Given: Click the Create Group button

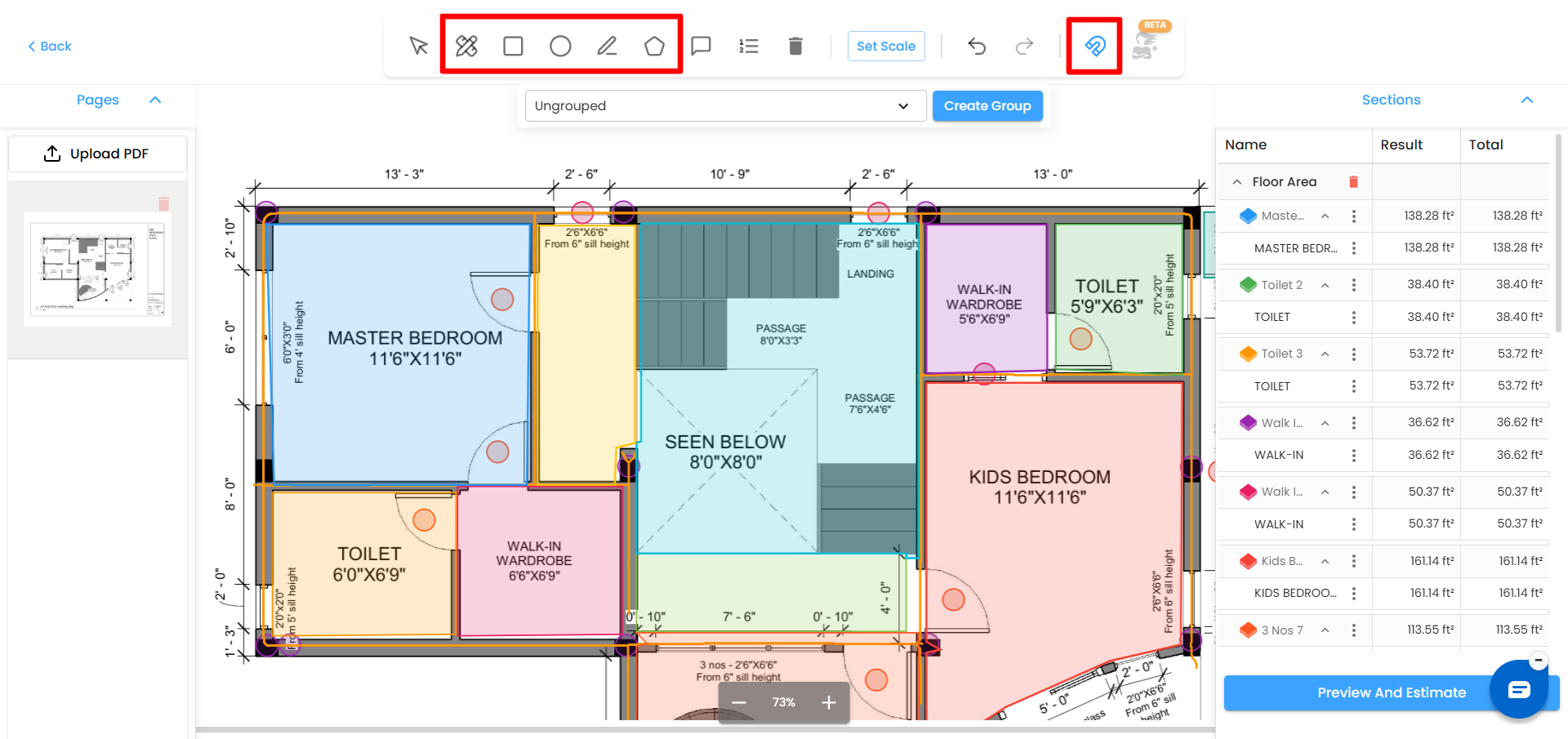Looking at the screenshot, I should tap(987, 106).
